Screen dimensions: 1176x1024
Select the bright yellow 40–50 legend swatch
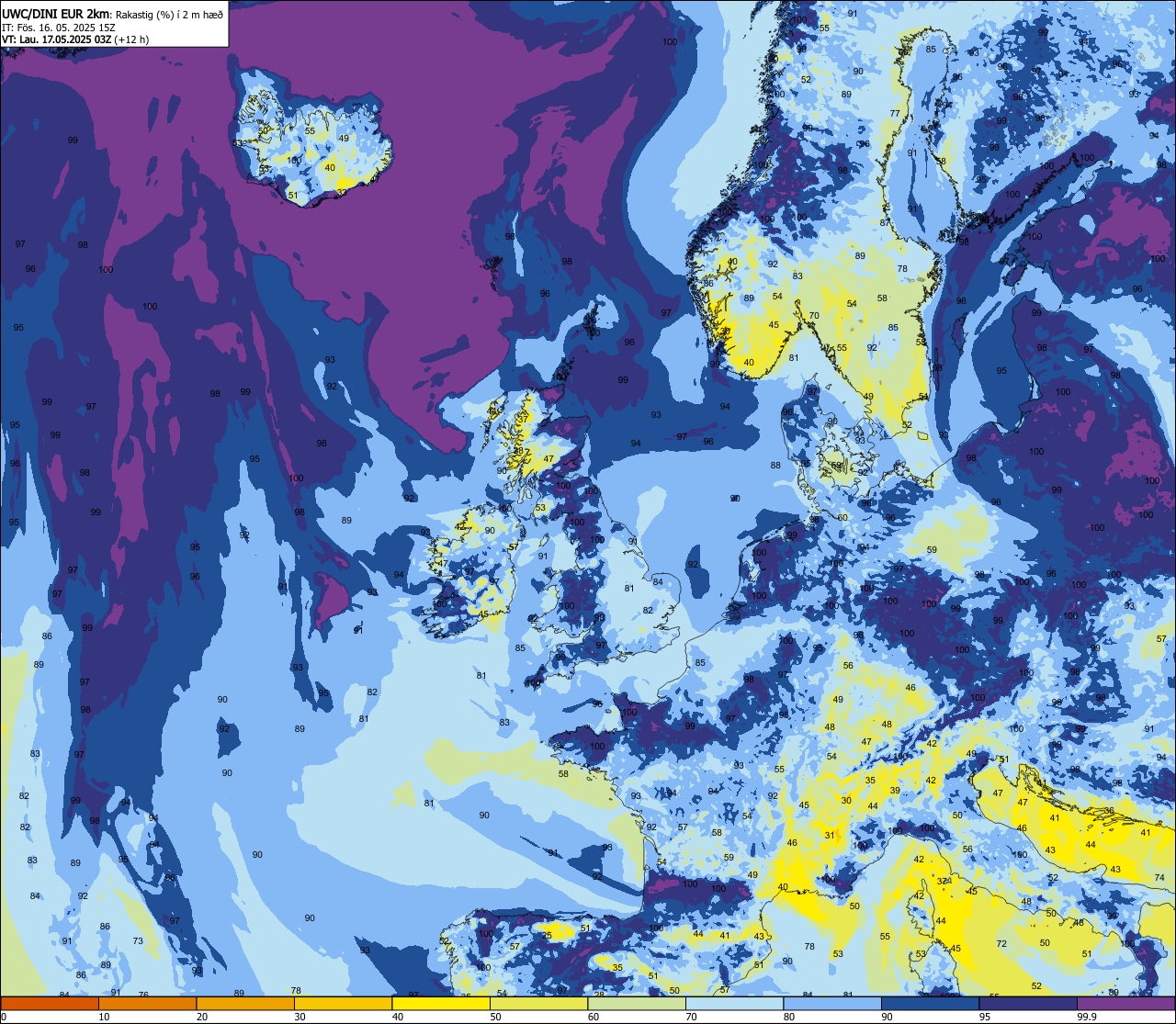(441, 1004)
